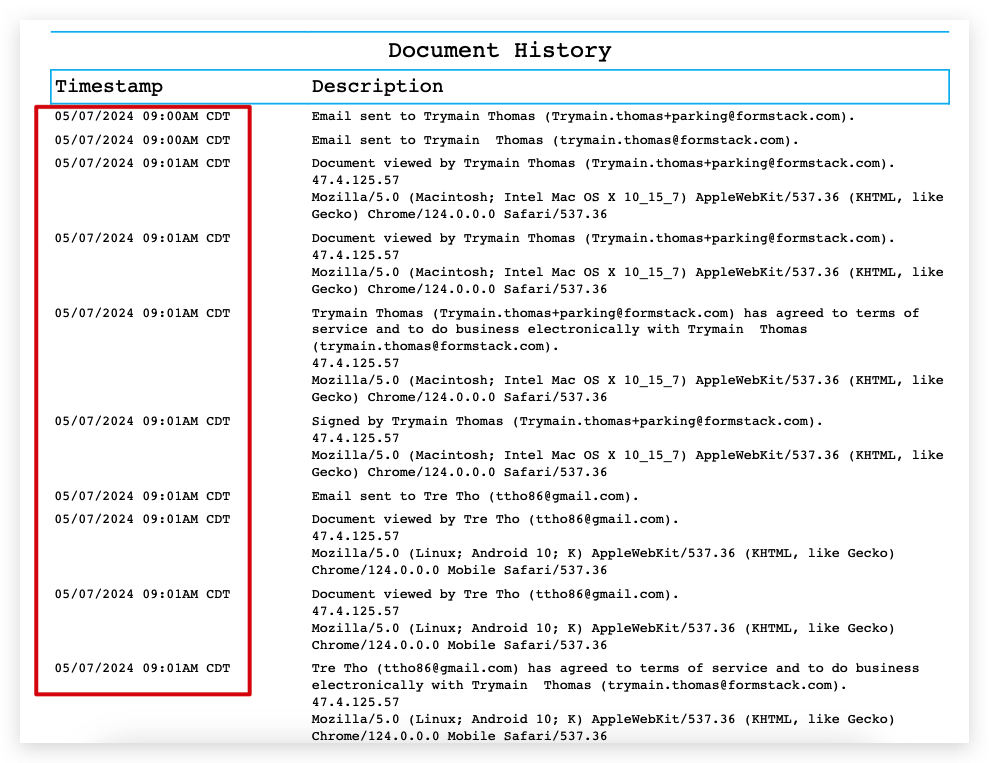Select the Description column header
The width and height of the screenshot is (989, 763).
377,87
